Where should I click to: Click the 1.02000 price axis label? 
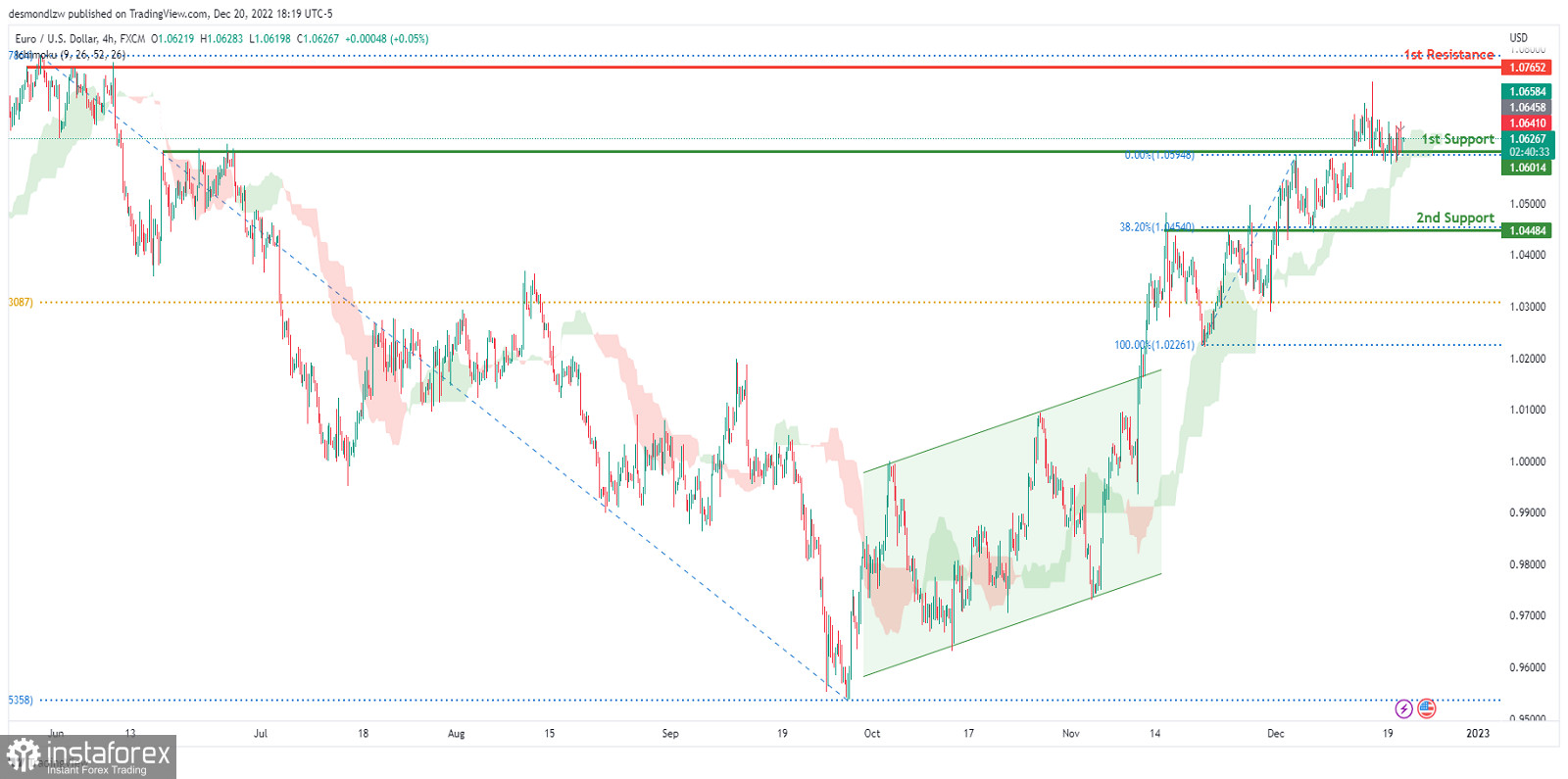point(1527,359)
